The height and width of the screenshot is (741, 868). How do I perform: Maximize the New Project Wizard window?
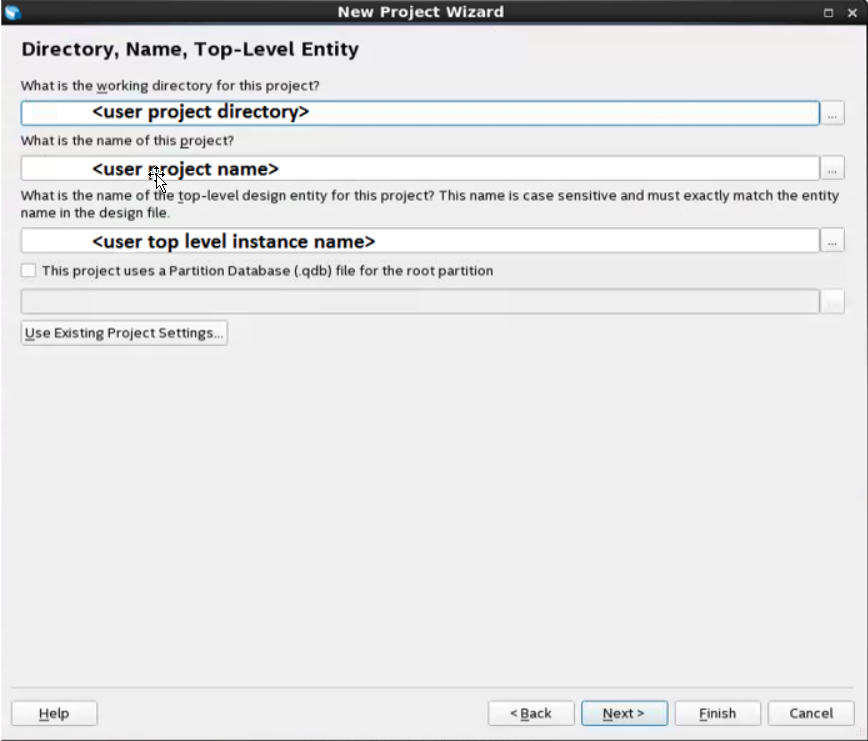(x=828, y=13)
